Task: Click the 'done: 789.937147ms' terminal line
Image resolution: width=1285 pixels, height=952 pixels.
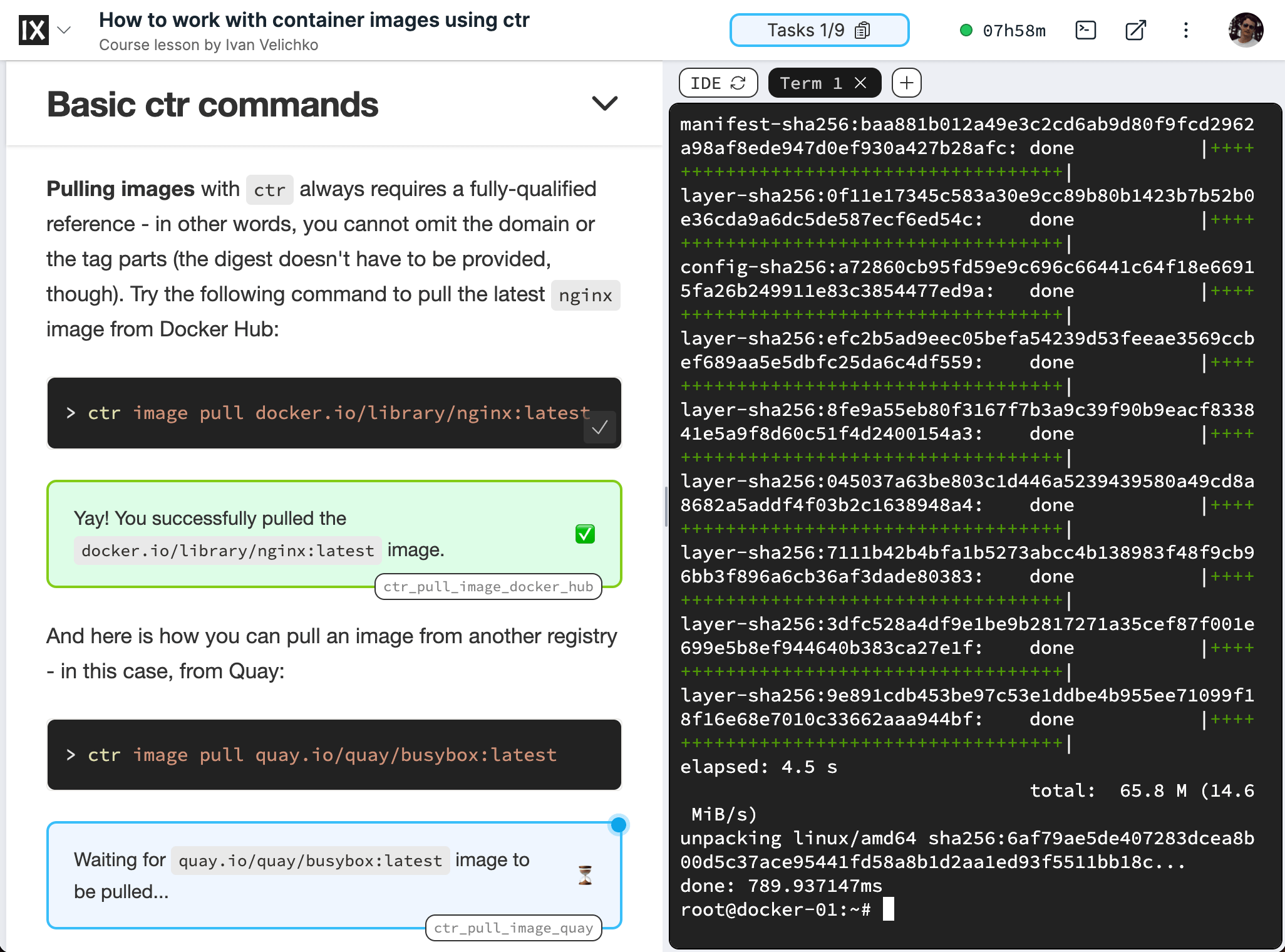Action: pyautogui.click(x=781, y=886)
